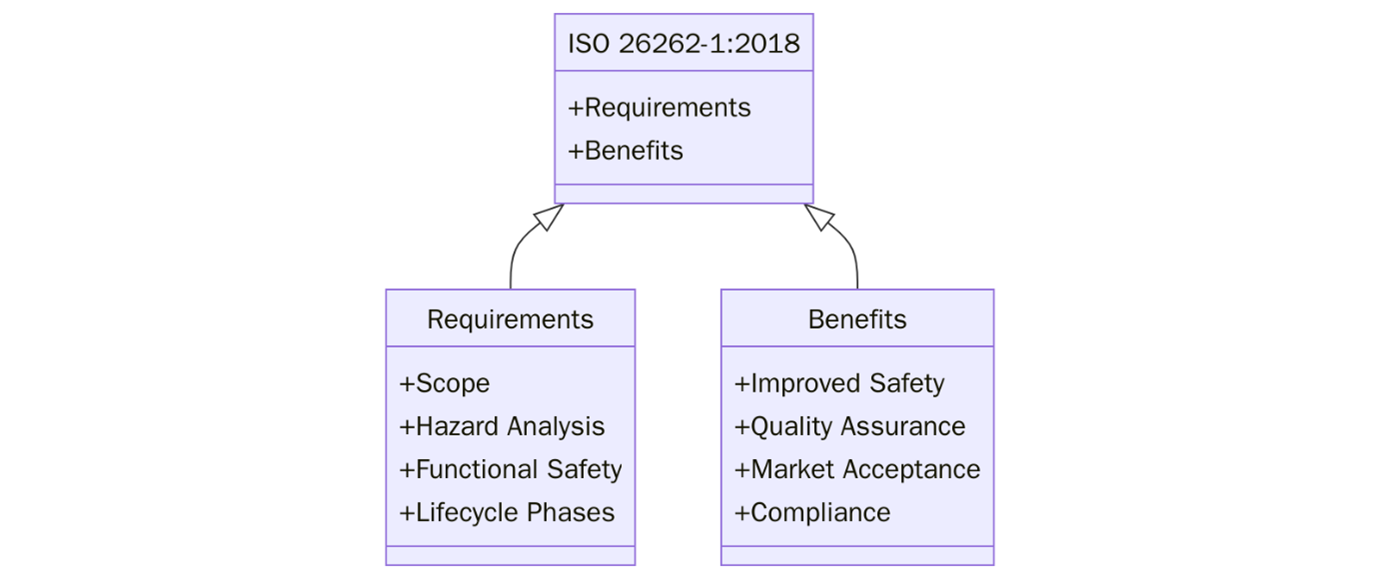Toggle the +Compliance attribute

[813, 512]
